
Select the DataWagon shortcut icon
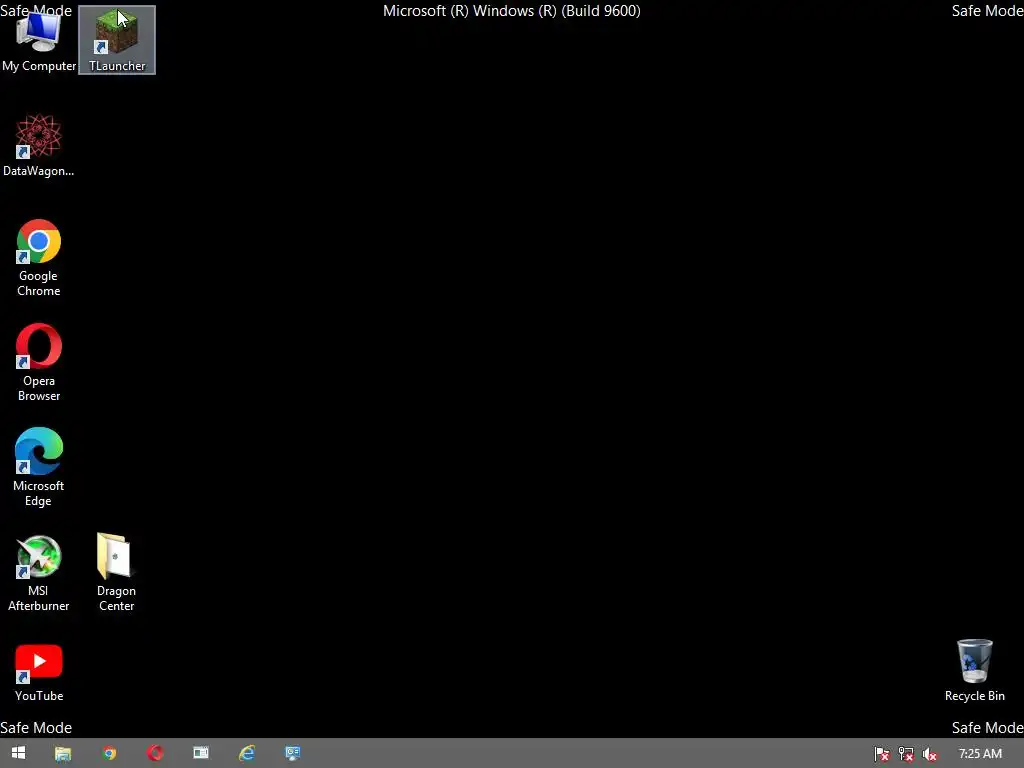39,145
